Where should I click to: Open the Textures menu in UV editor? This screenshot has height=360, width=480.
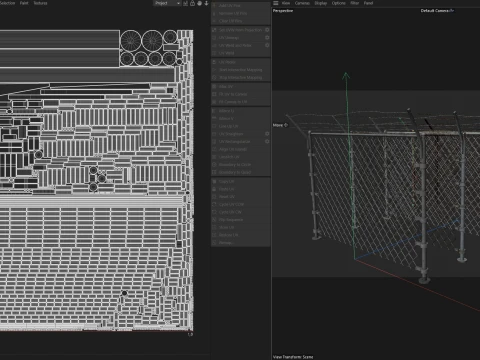pos(40,3)
